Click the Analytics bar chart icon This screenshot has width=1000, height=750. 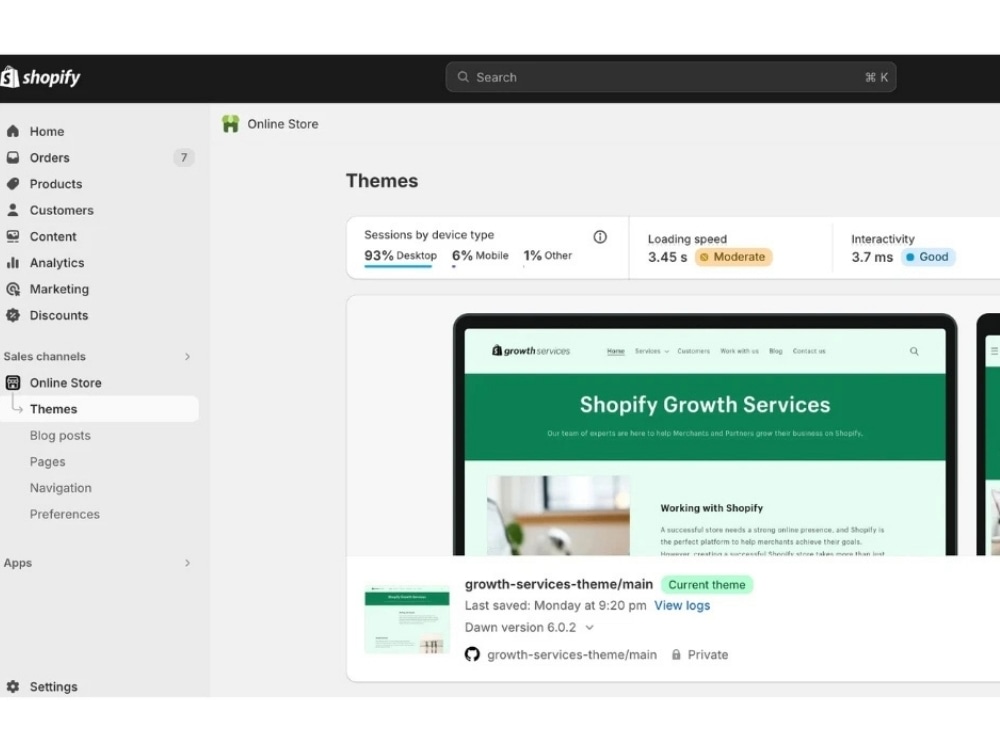click(x=13, y=263)
